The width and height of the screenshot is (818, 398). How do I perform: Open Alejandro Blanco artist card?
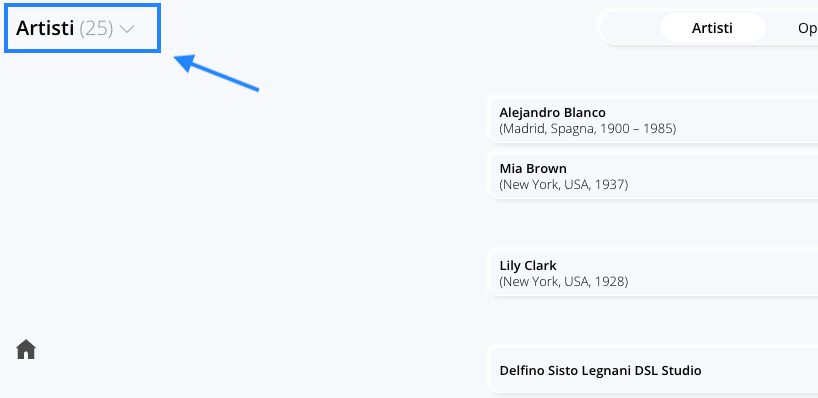click(654, 120)
